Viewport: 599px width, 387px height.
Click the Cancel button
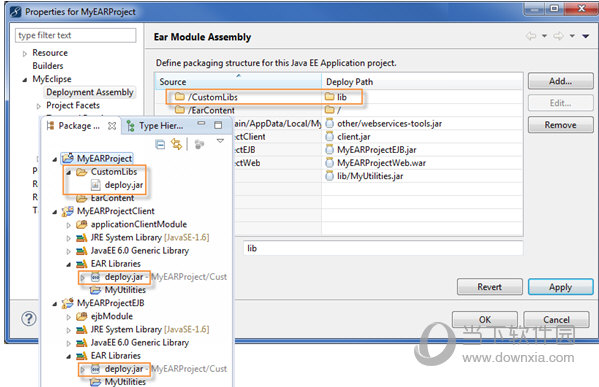point(556,319)
